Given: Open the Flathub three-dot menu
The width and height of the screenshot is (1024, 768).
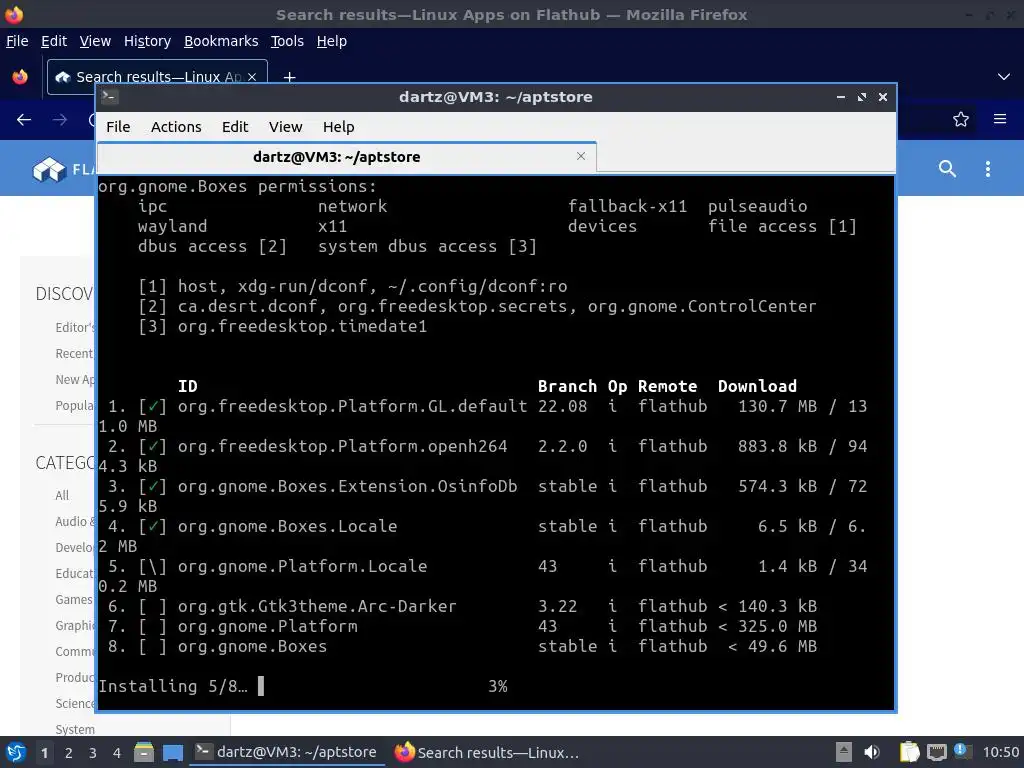Looking at the screenshot, I should coord(987,169).
